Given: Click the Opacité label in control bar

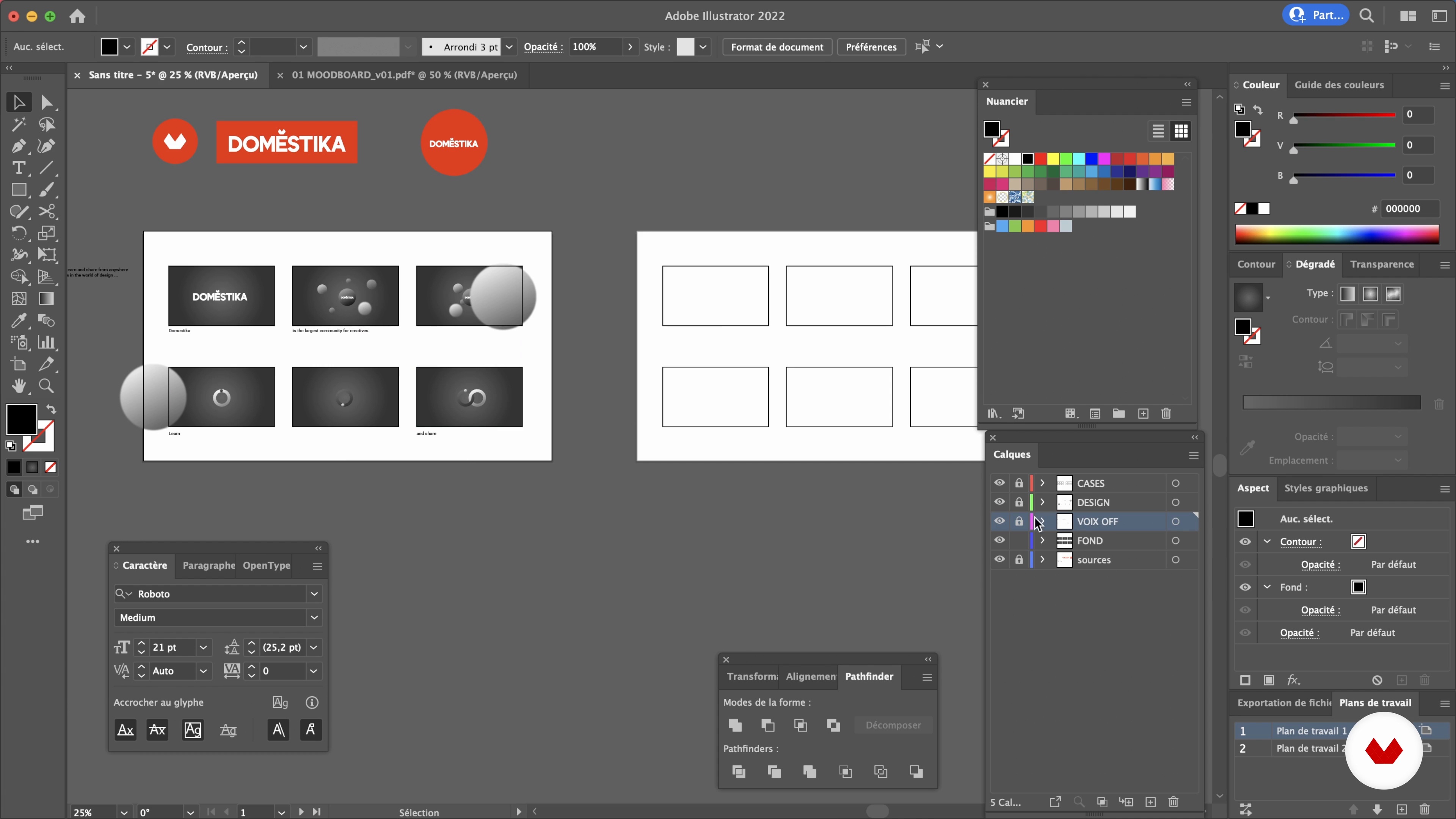Looking at the screenshot, I should coord(543,47).
